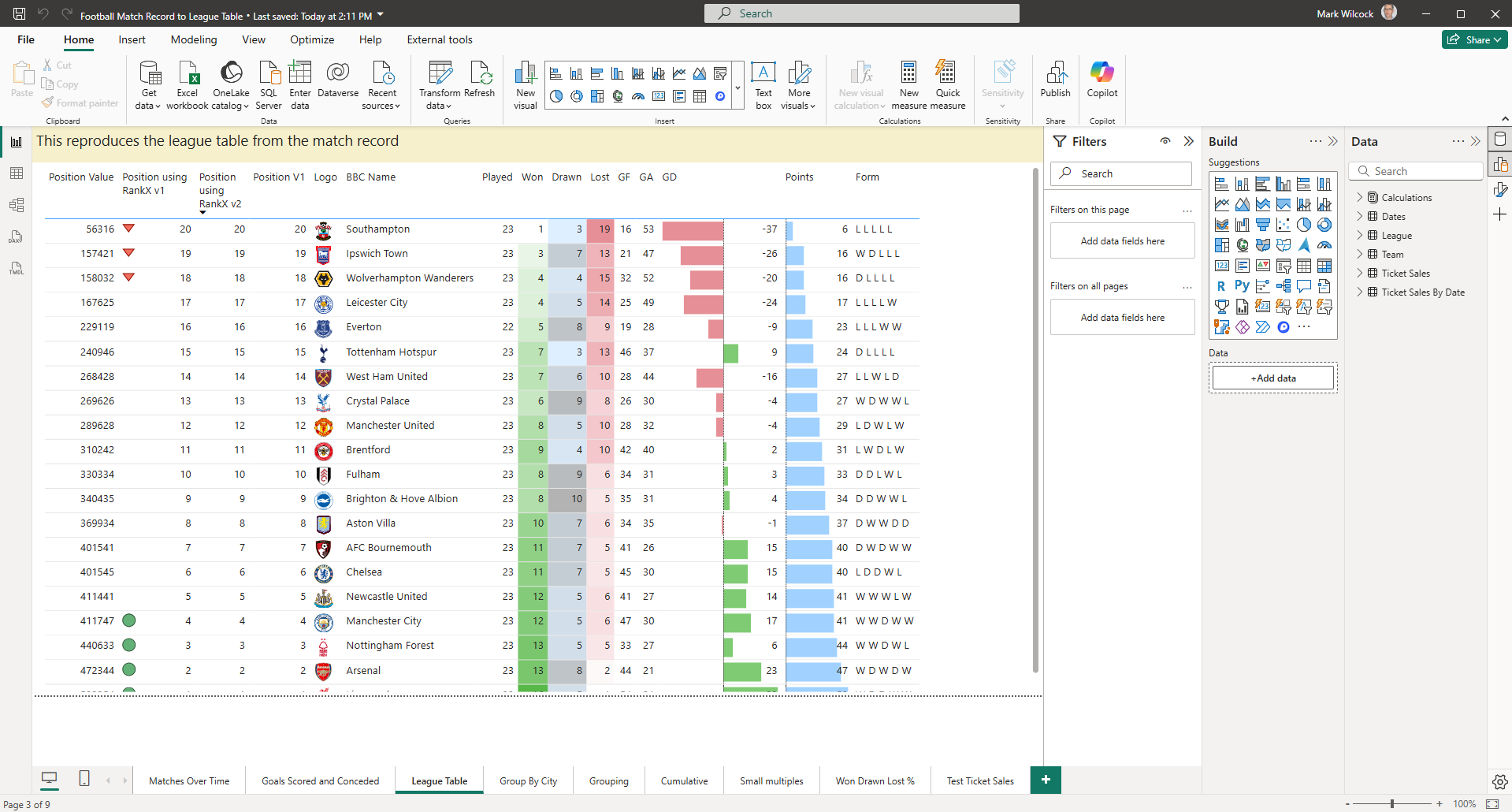The image size is (1512, 812).
Task: Select the R script visual icon
Action: pos(1222,285)
